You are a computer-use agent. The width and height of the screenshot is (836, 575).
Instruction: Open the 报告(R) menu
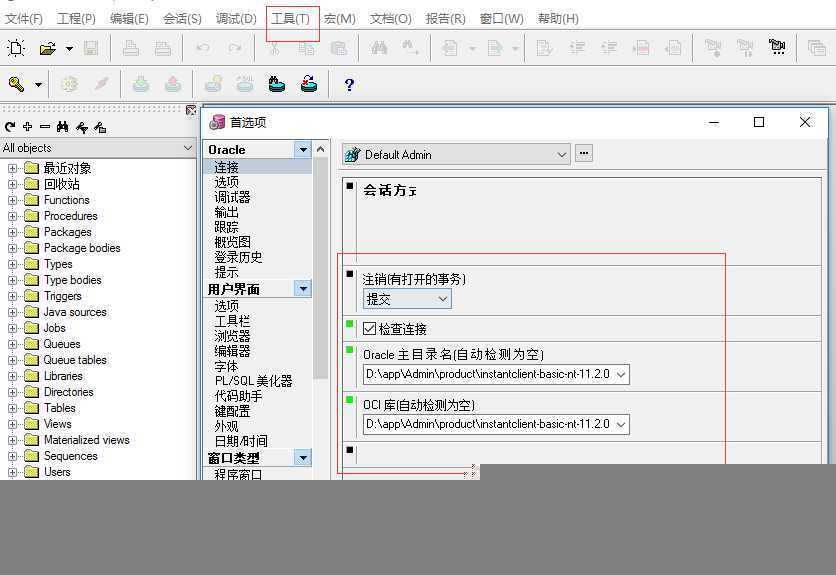tap(445, 19)
